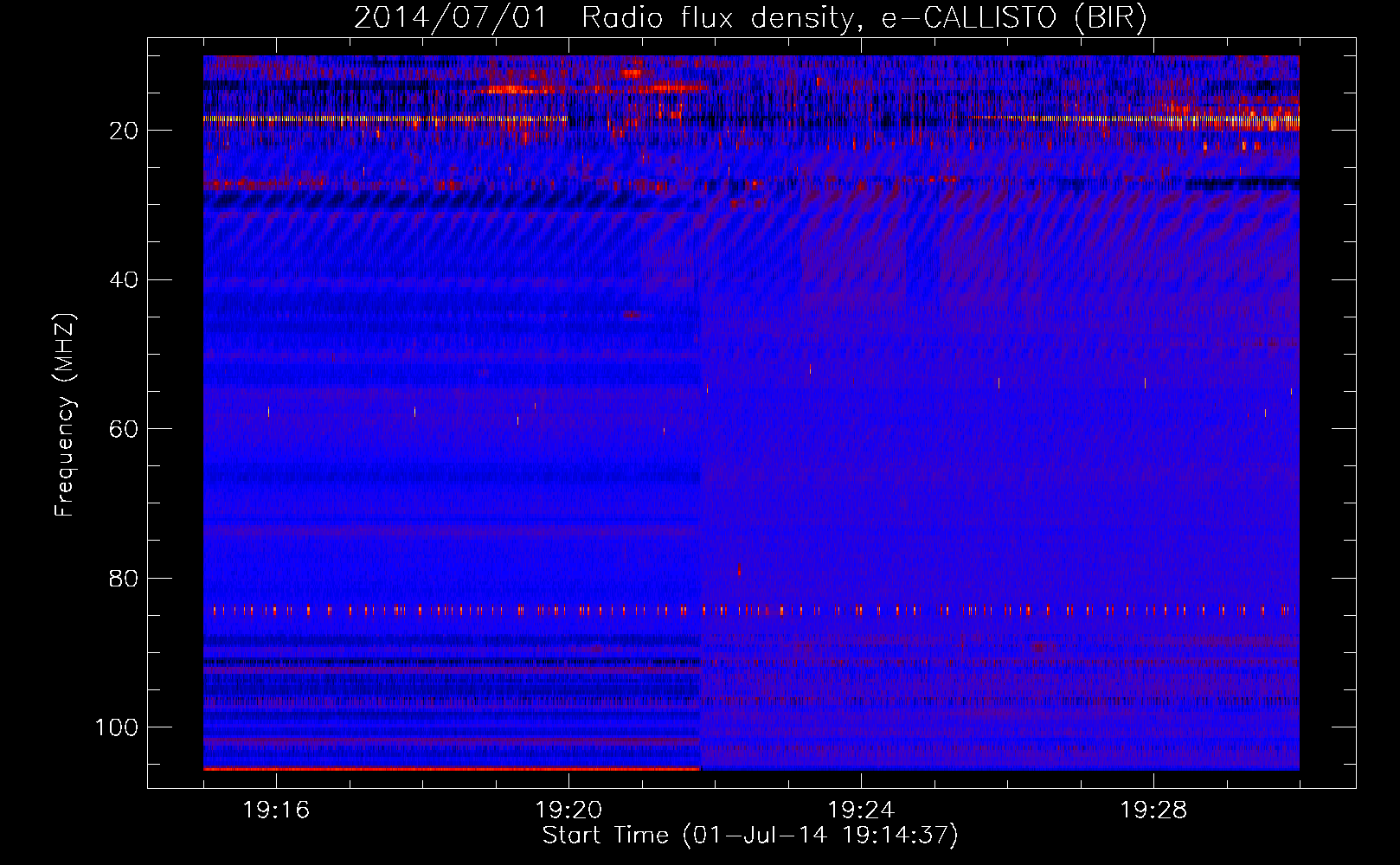The image size is (1400, 865).
Task: Click the "19:28" time tick label
Action: coord(1153,811)
